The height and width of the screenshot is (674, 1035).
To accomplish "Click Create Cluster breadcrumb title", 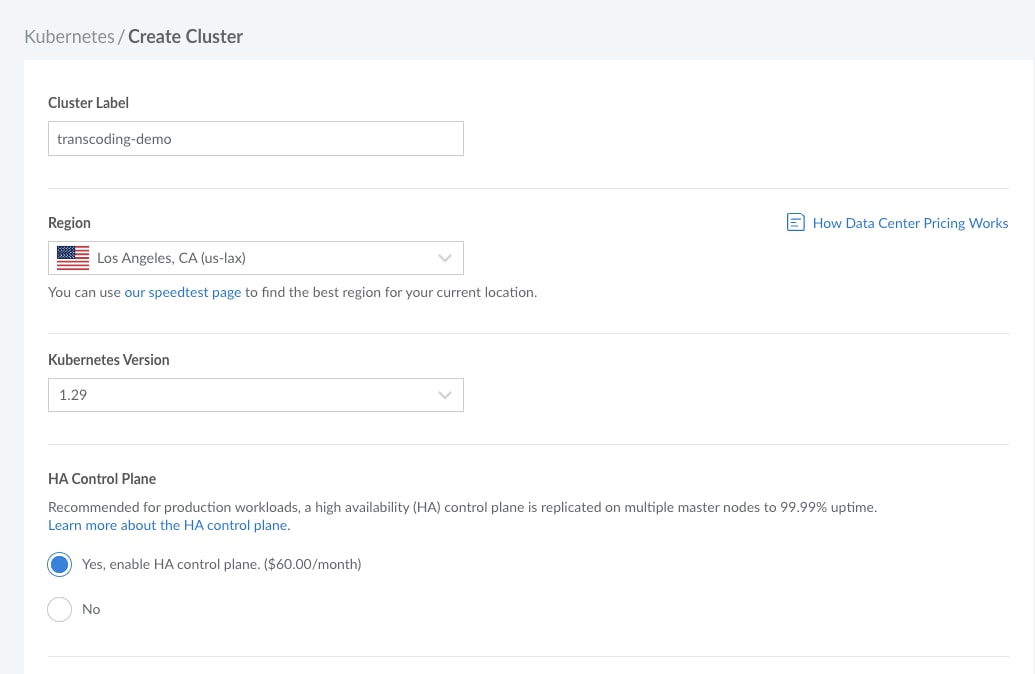I will (186, 37).
